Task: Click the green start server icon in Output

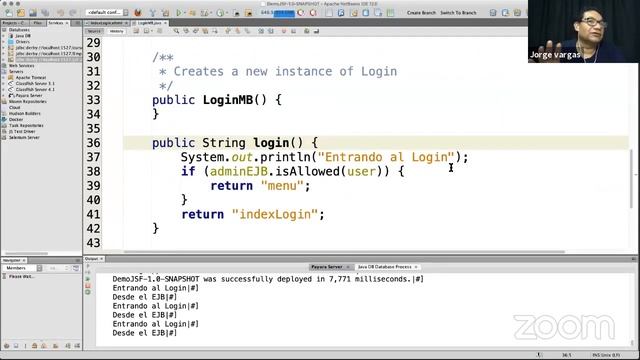Action: pos(88,279)
